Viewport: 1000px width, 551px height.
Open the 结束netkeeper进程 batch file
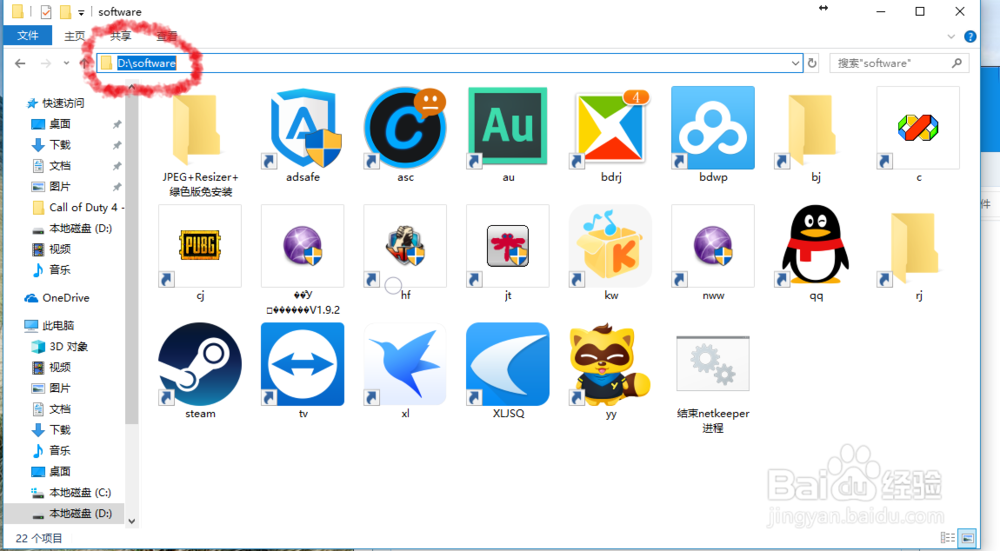coord(713,364)
